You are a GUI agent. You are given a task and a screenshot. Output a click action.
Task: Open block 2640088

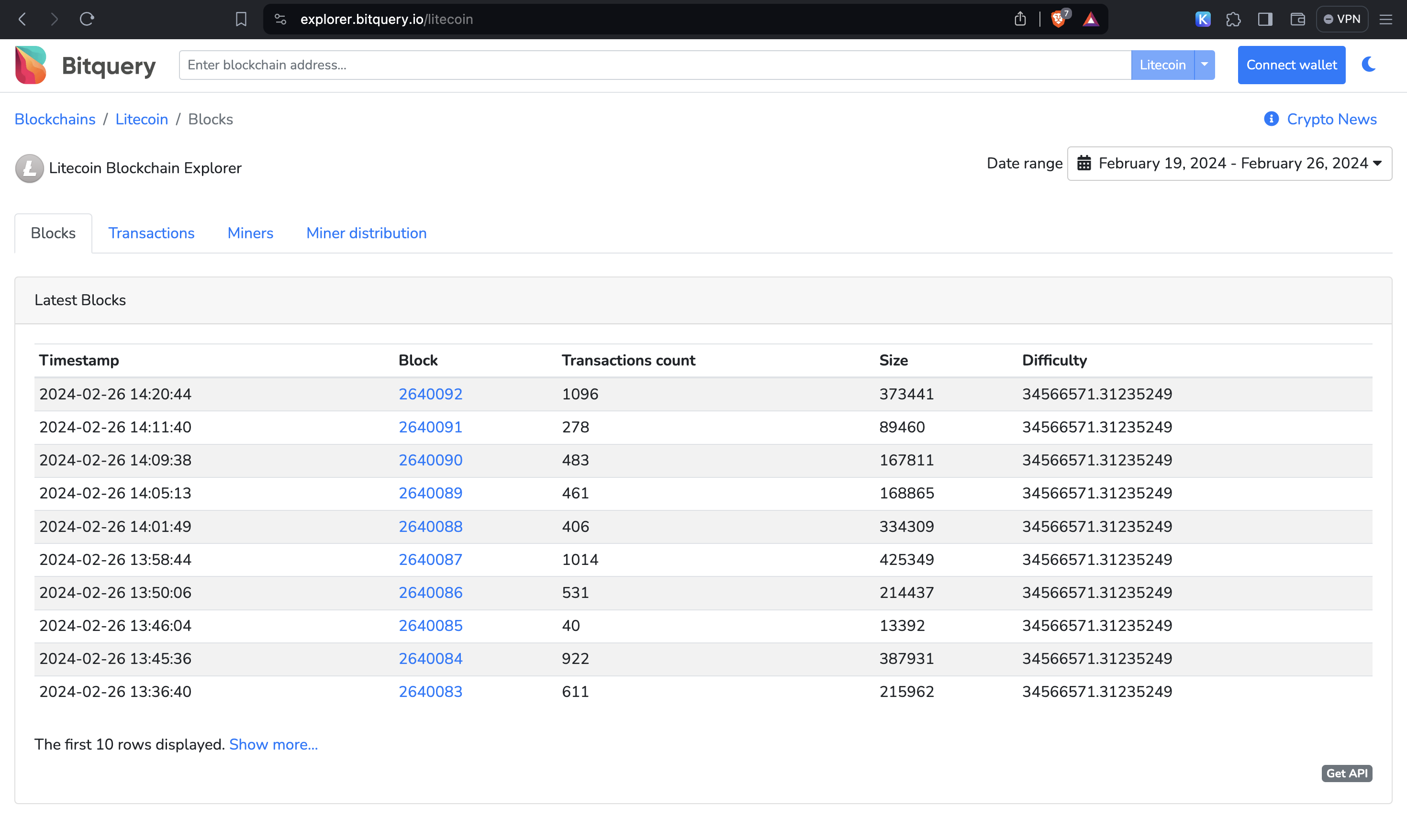tap(430, 526)
